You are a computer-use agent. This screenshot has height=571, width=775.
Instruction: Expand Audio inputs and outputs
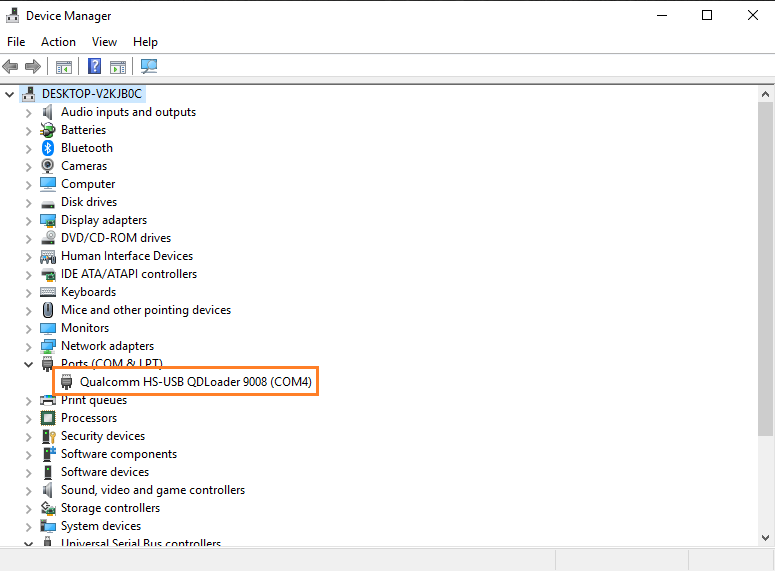(x=29, y=112)
